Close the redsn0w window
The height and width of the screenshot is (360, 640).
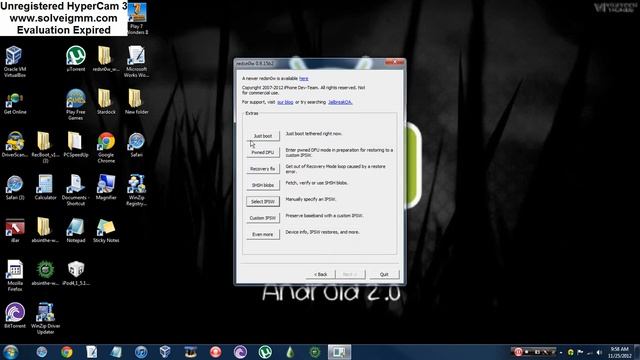click(395, 62)
